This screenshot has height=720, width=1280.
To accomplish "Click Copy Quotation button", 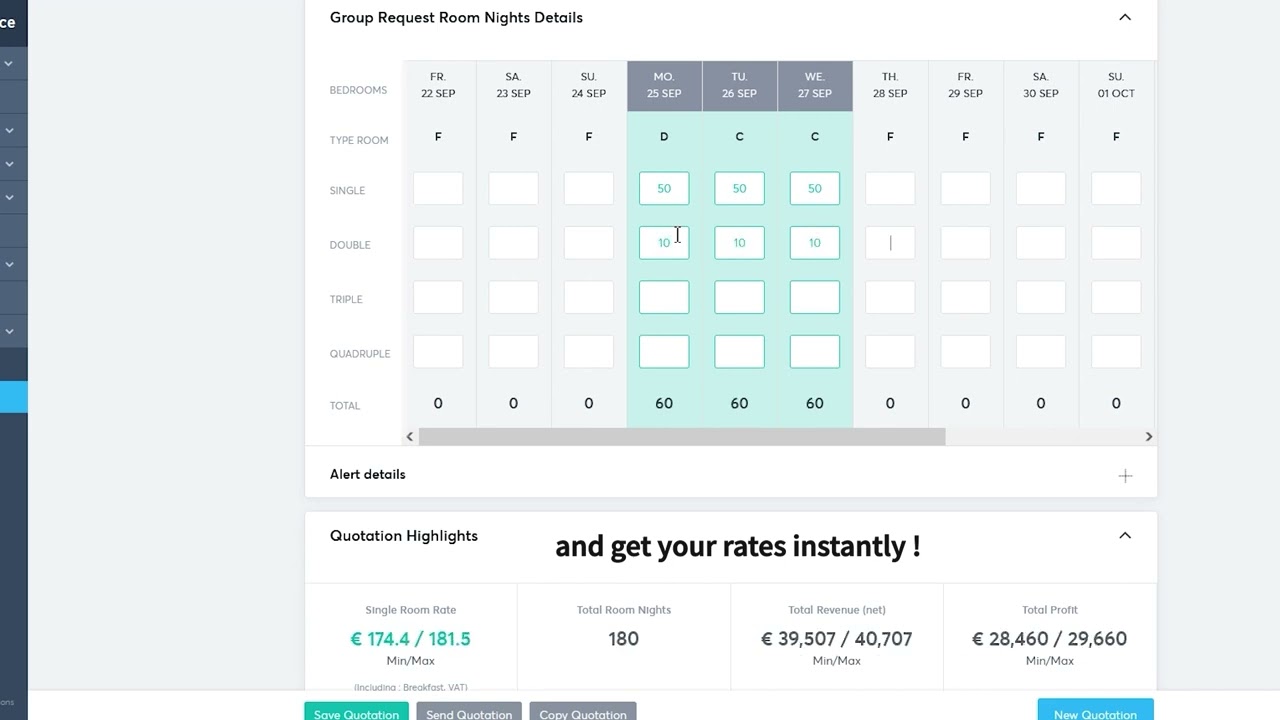I will point(583,713).
